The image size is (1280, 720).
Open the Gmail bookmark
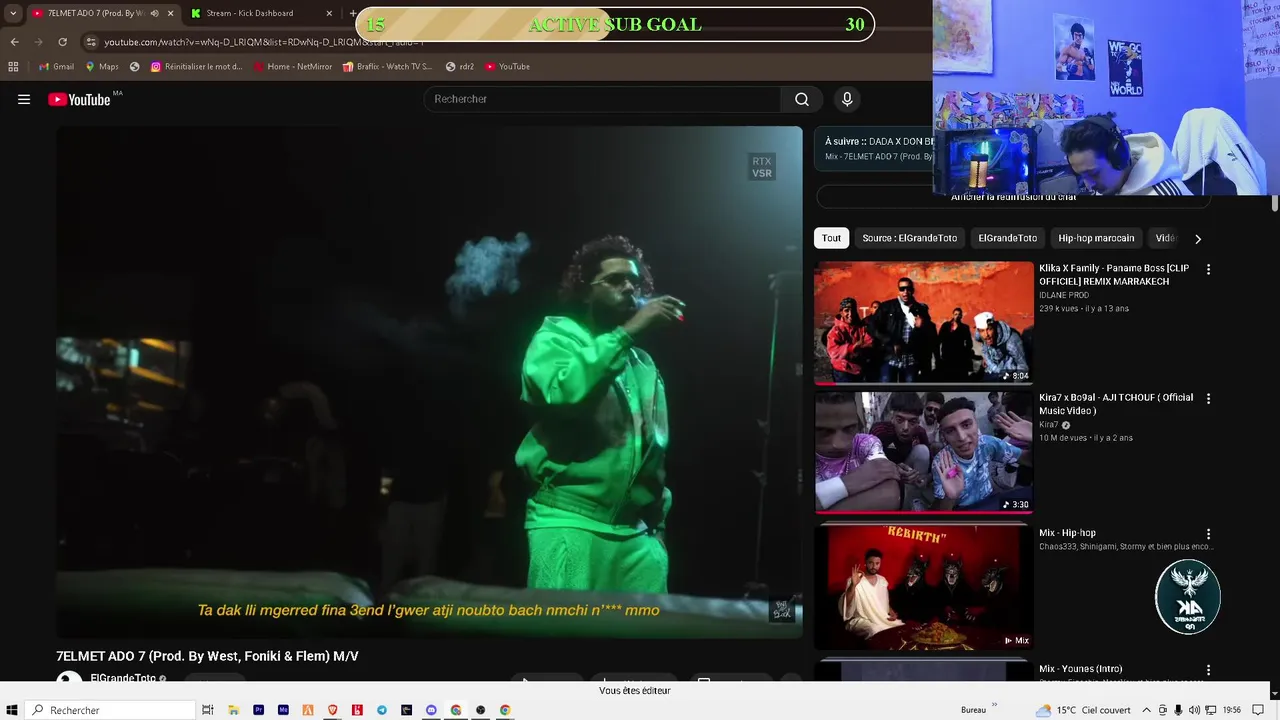click(x=56, y=67)
